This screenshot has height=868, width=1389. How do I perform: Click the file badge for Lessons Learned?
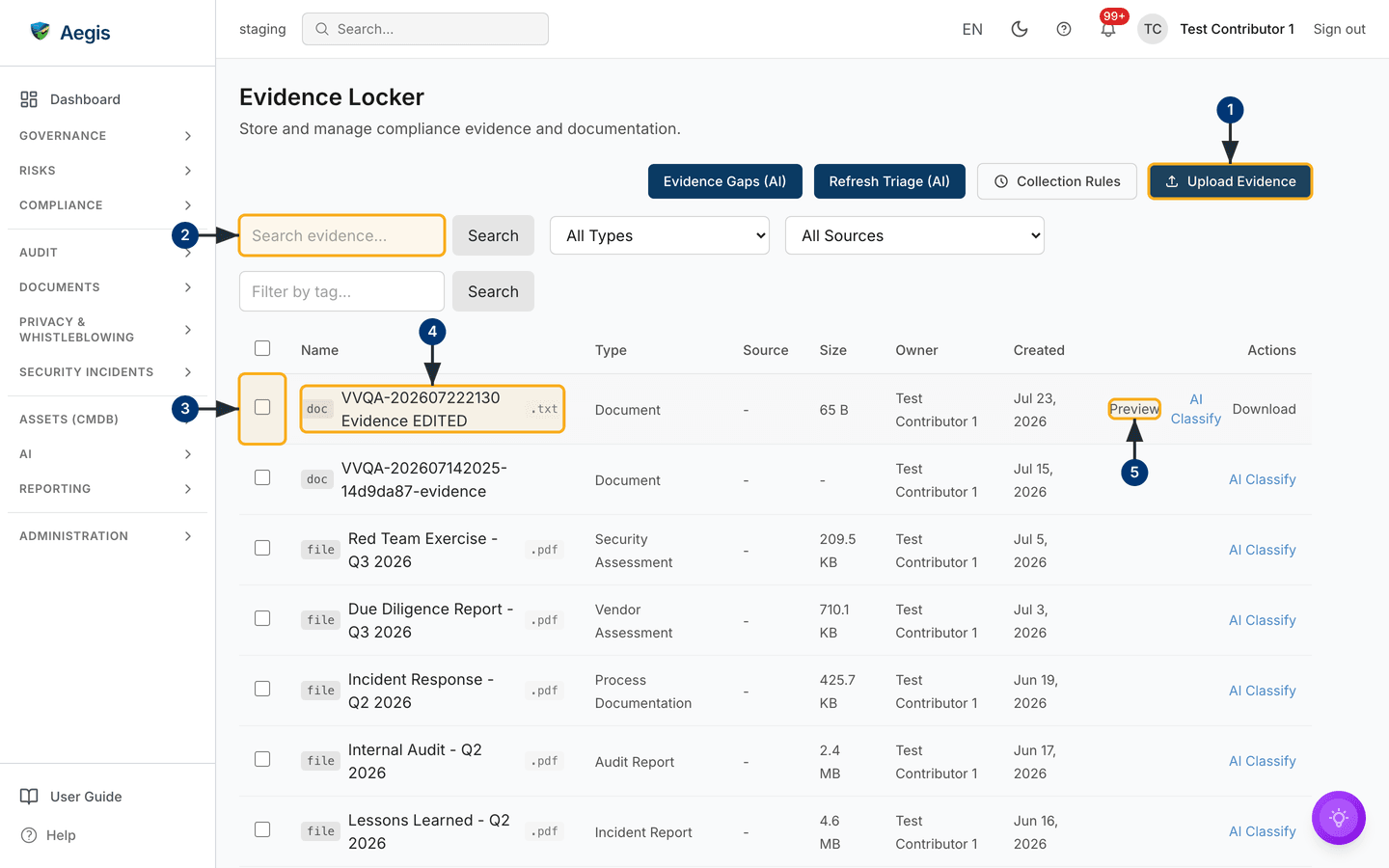click(320, 831)
